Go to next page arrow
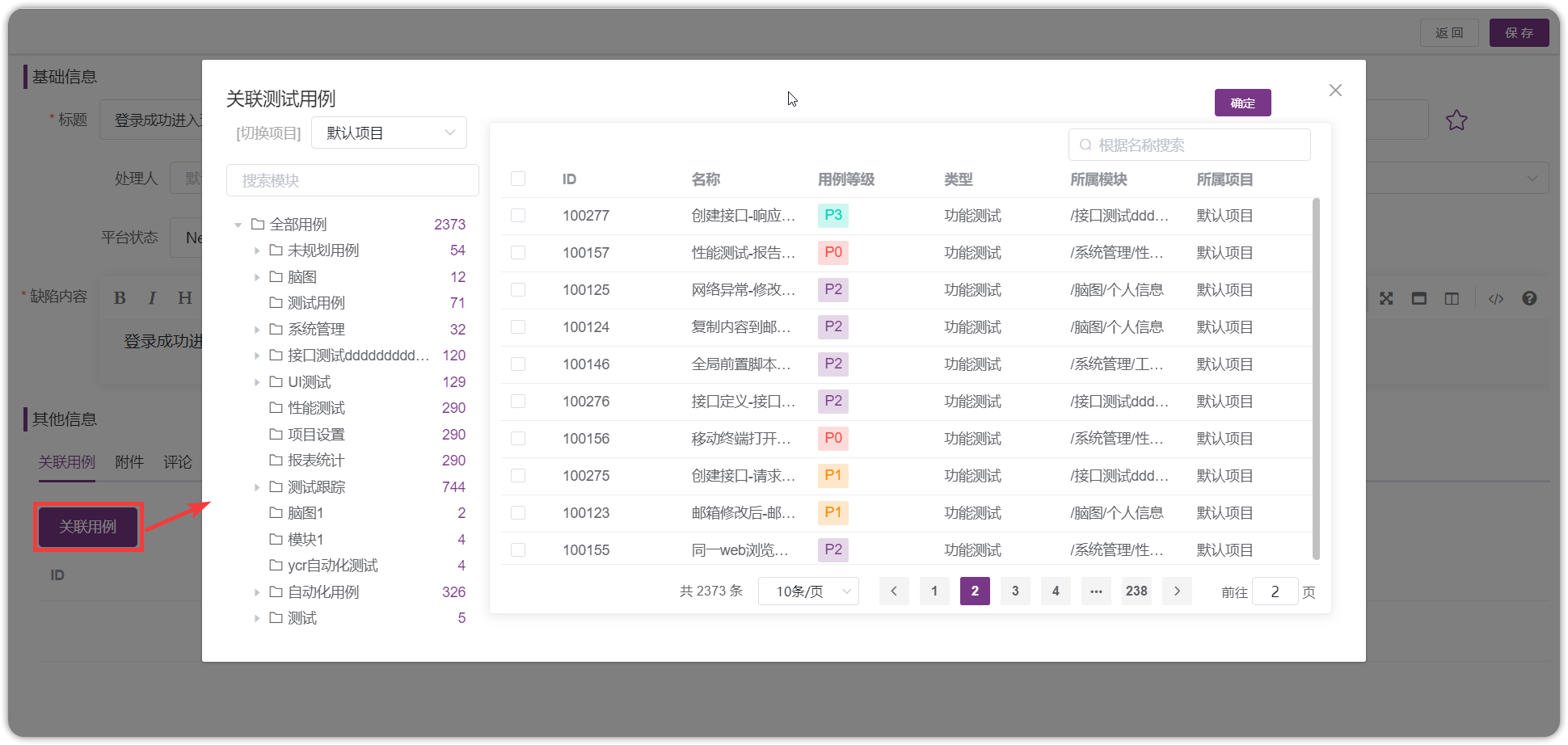1568x745 pixels. [x=1177, y=591]
